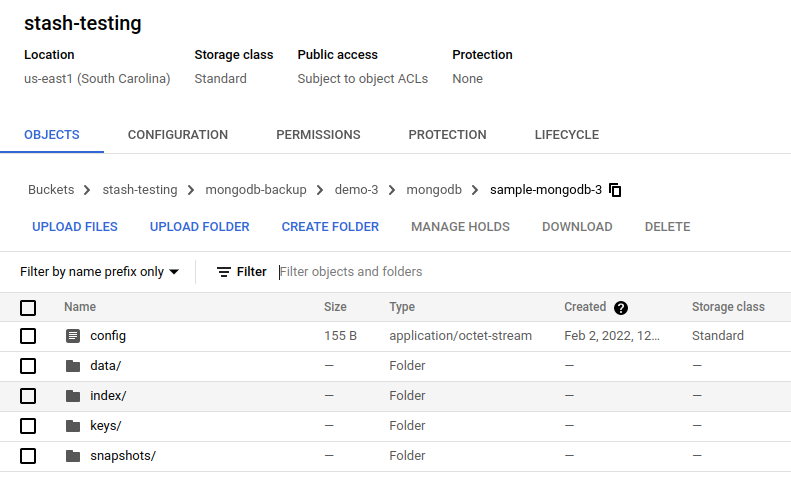
Task: Navigate to mongodb-backup in breadcrumb
Action: coord(256,190)
